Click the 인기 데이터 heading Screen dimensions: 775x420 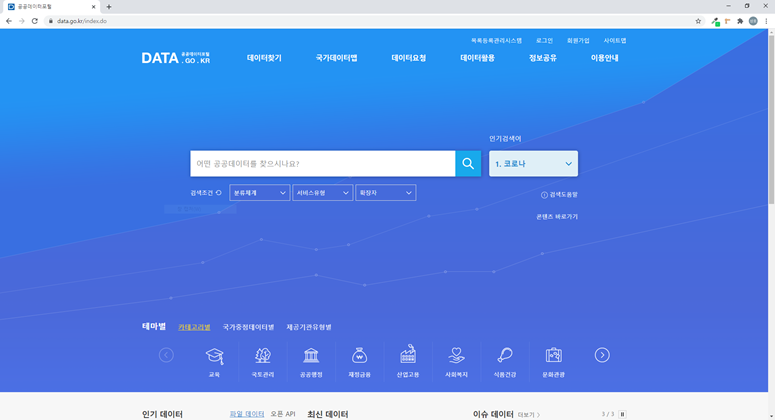[162, 414]
